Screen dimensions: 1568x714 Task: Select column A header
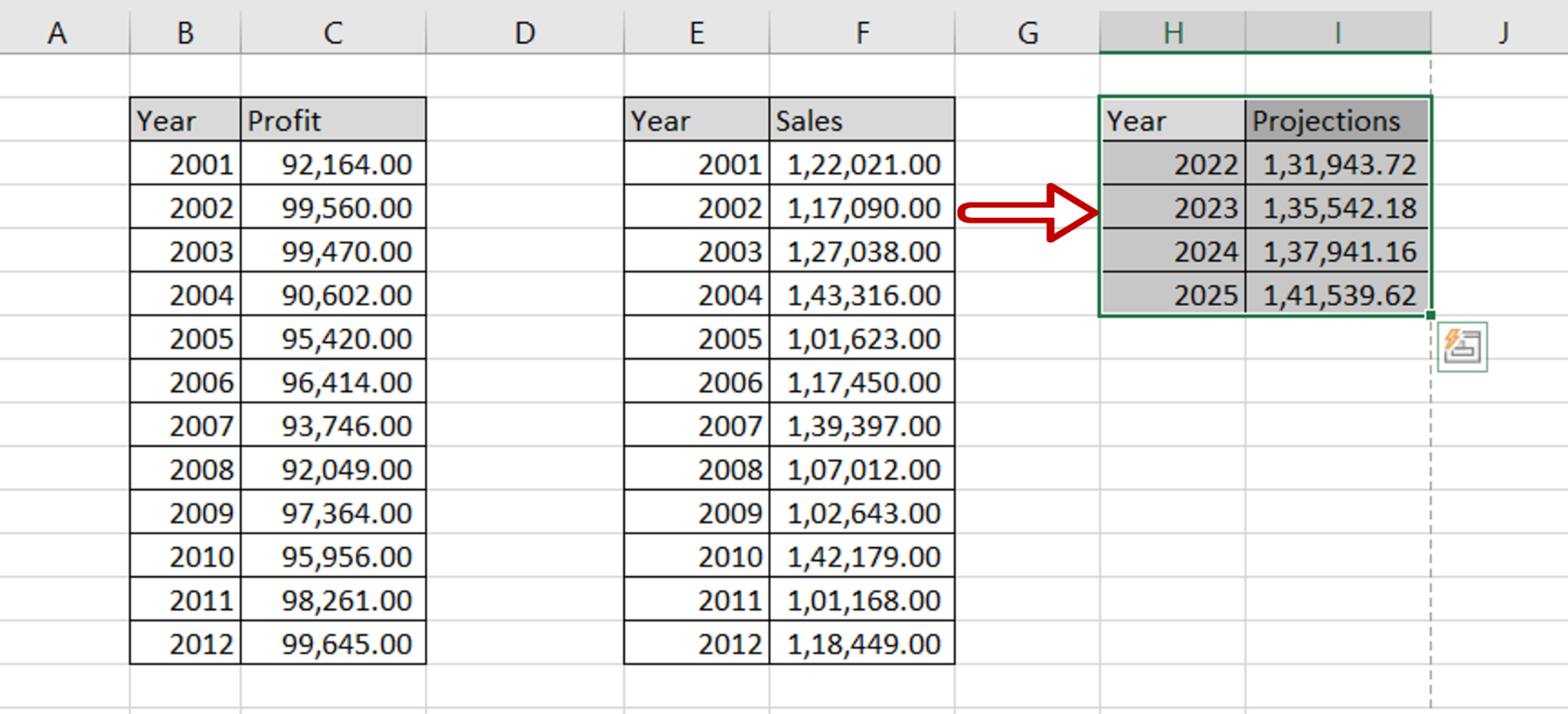[65, 33]
